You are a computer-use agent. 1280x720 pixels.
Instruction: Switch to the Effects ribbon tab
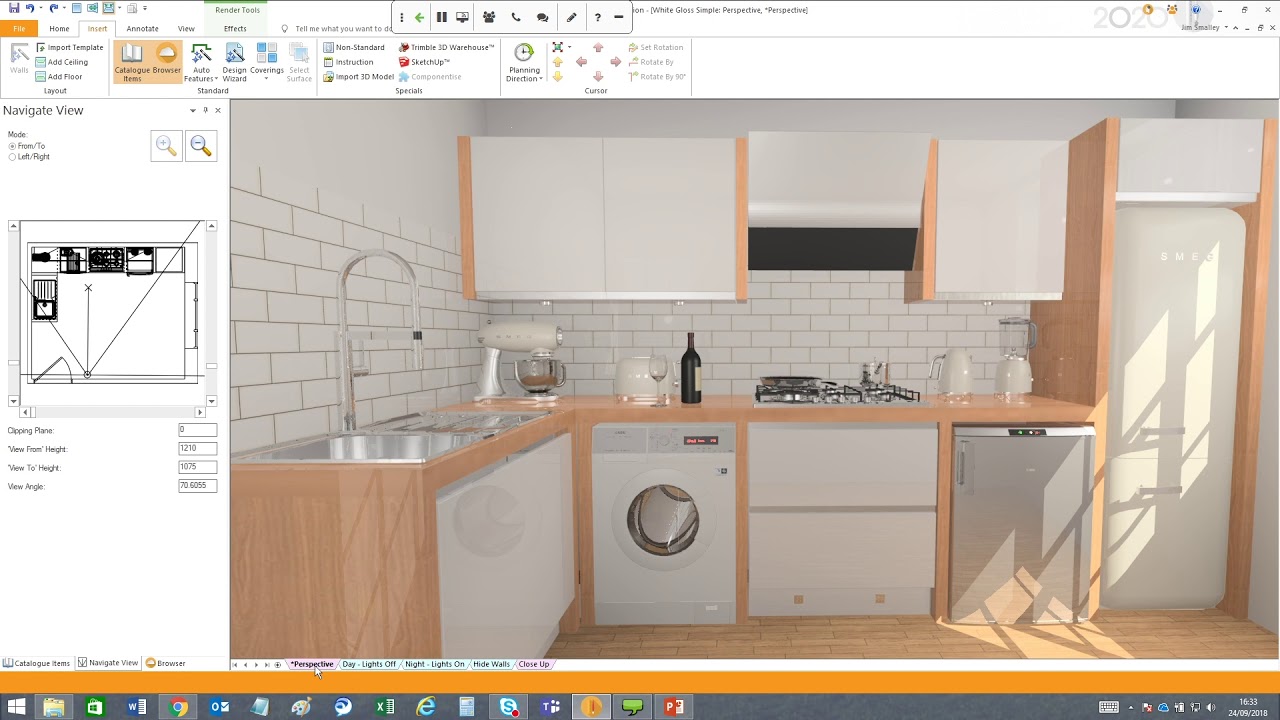(x=235, y=29)
